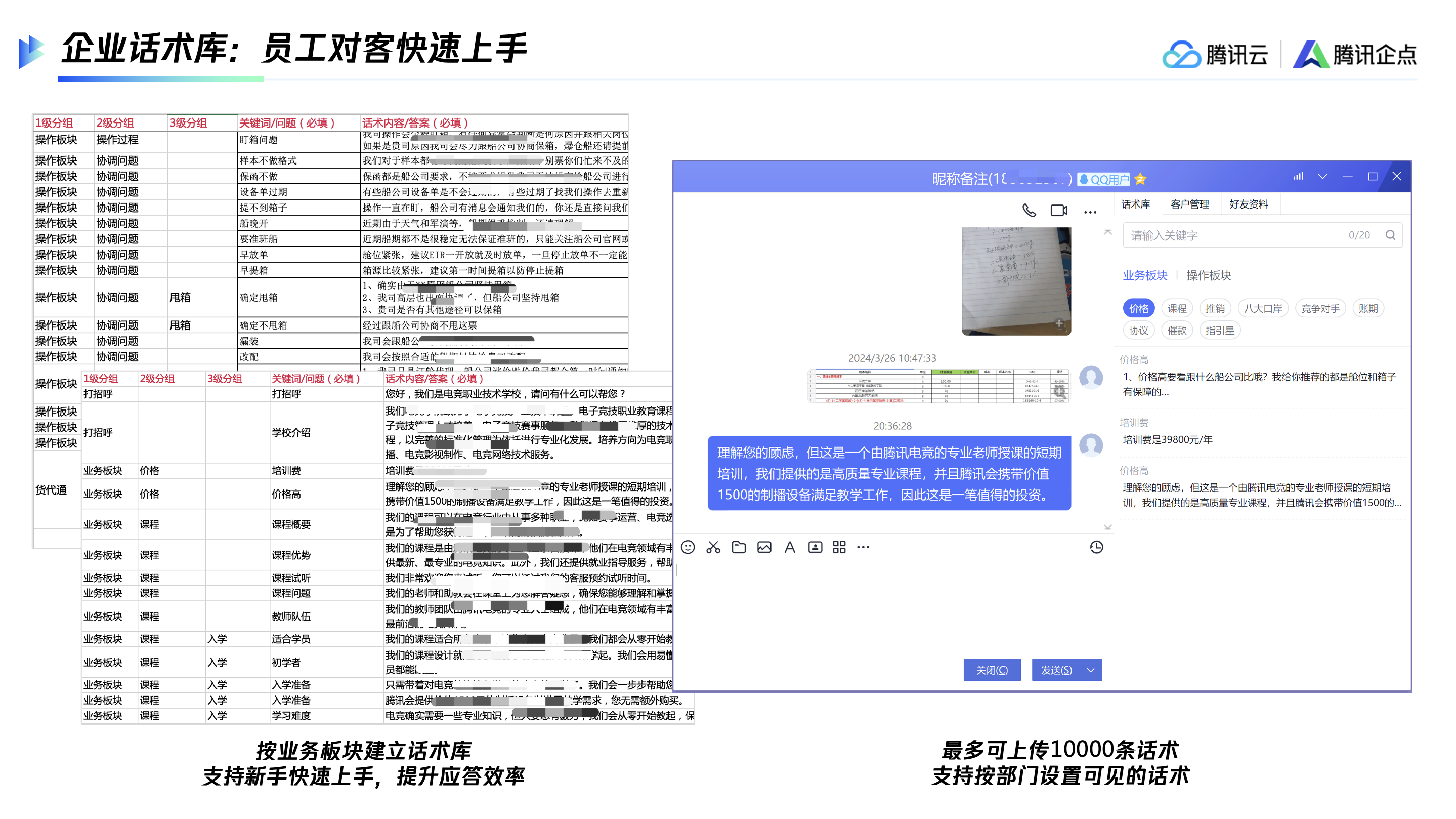Toggle the 协议 tag filter
The width and height of the screenshot is (1456, 819).
coord(1138,331)
